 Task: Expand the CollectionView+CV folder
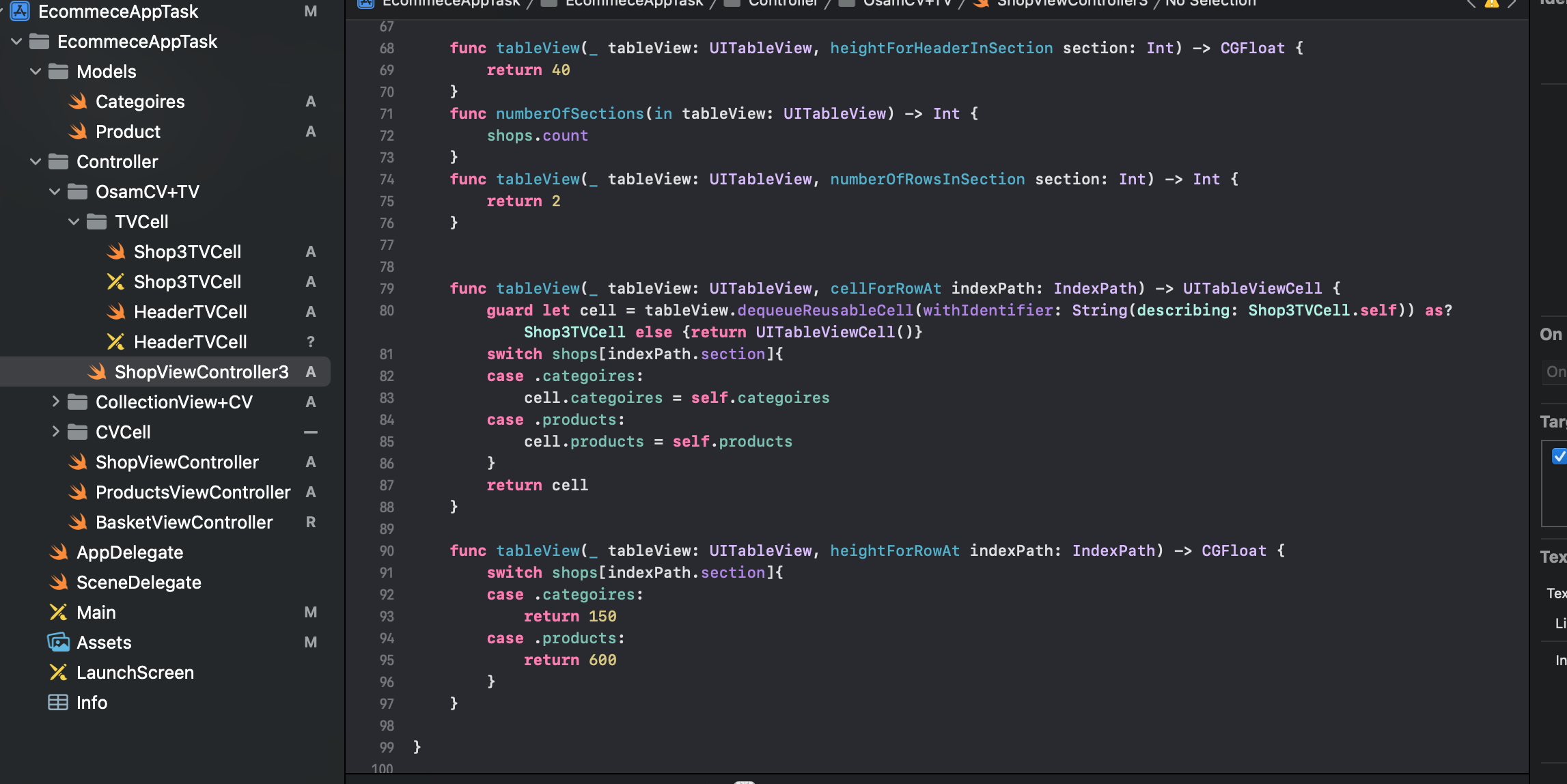pyautogui.click(x=55, y=402)
